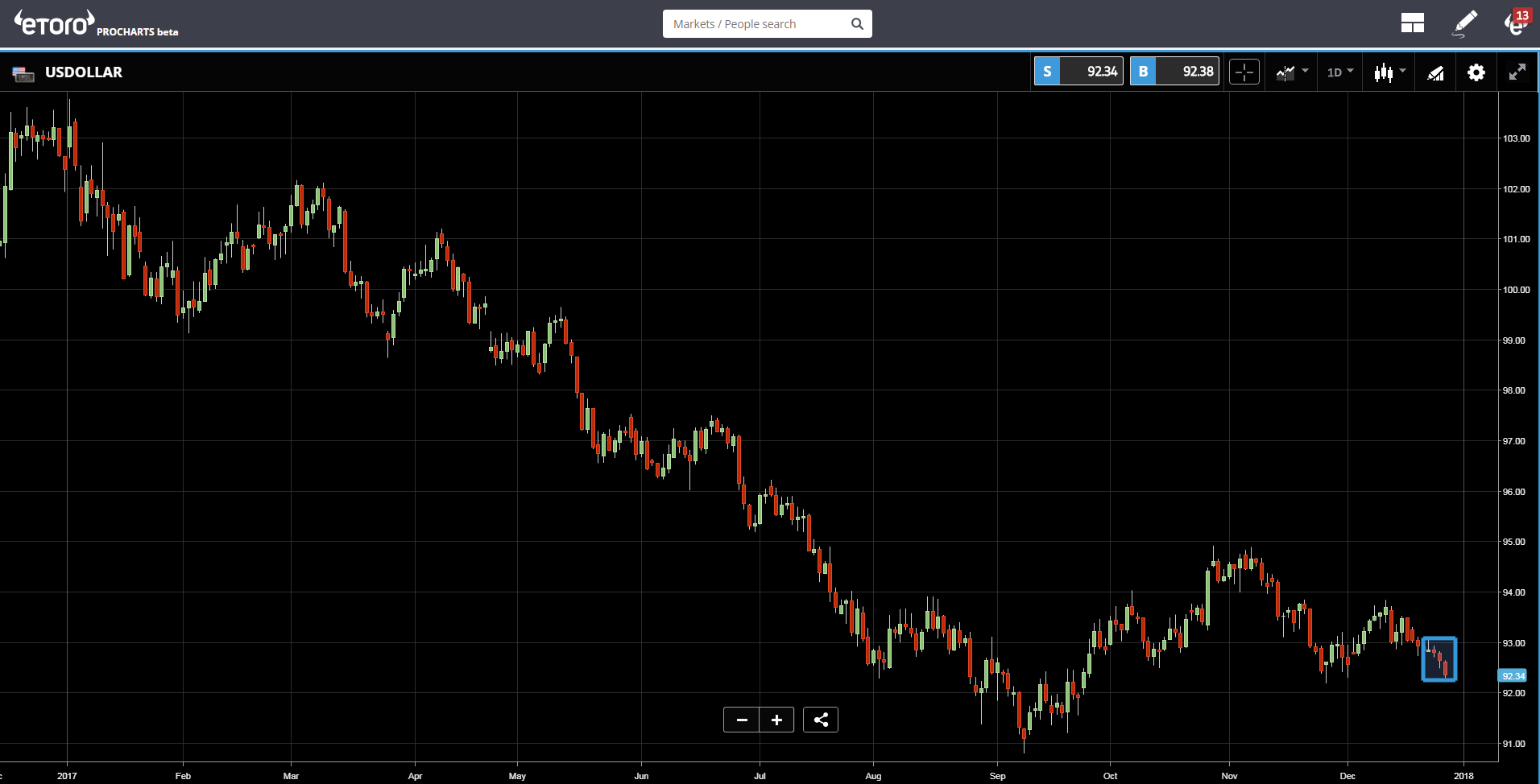The width and height of the screenshot is (1540, 784).
Task: Click the May time axis label
Action: (x=517, y=776)
